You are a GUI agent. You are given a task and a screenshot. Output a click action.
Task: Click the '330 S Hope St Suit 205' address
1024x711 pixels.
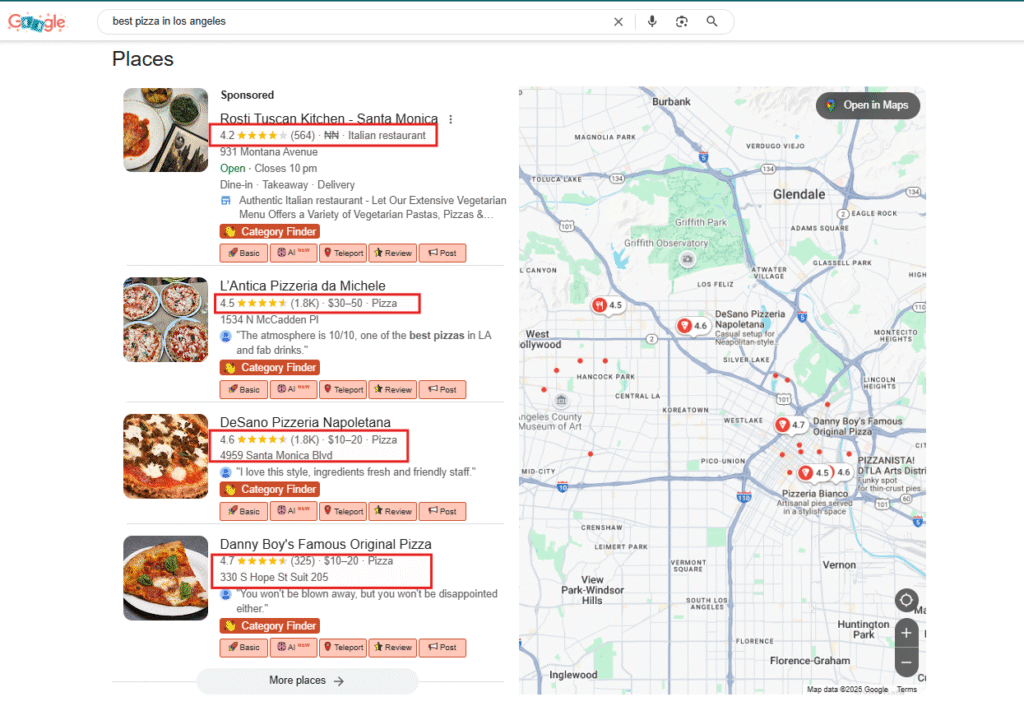point(274,577)
